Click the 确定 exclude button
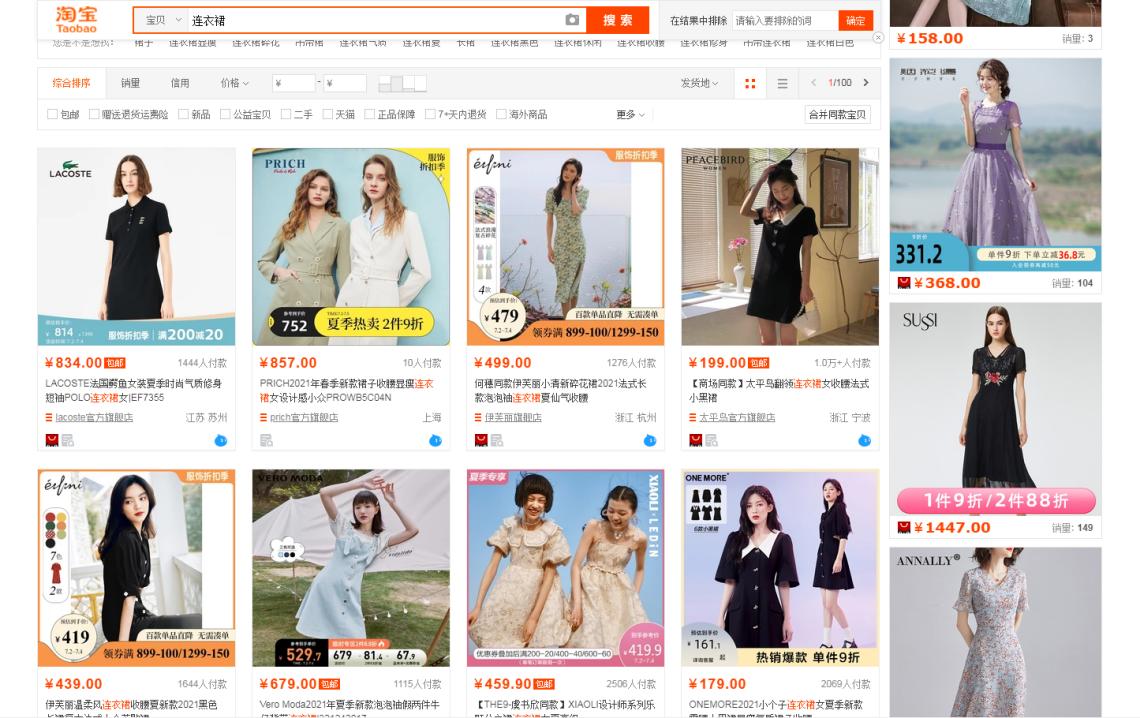Screen dimensions: 1140x718 coord(856,20)
